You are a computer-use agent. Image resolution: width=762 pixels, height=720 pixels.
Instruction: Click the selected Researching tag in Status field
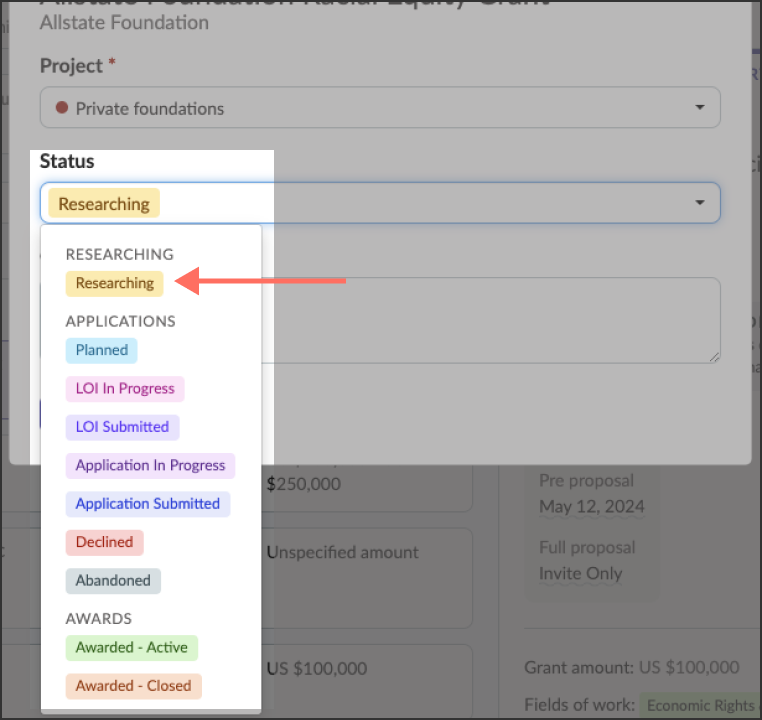point(104,204)
